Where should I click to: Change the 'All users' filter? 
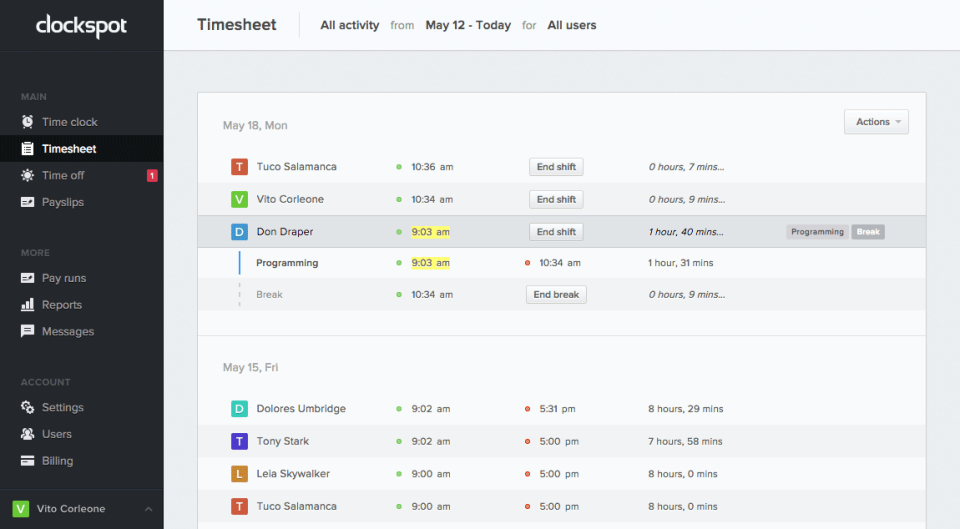(x=572, y=25)
